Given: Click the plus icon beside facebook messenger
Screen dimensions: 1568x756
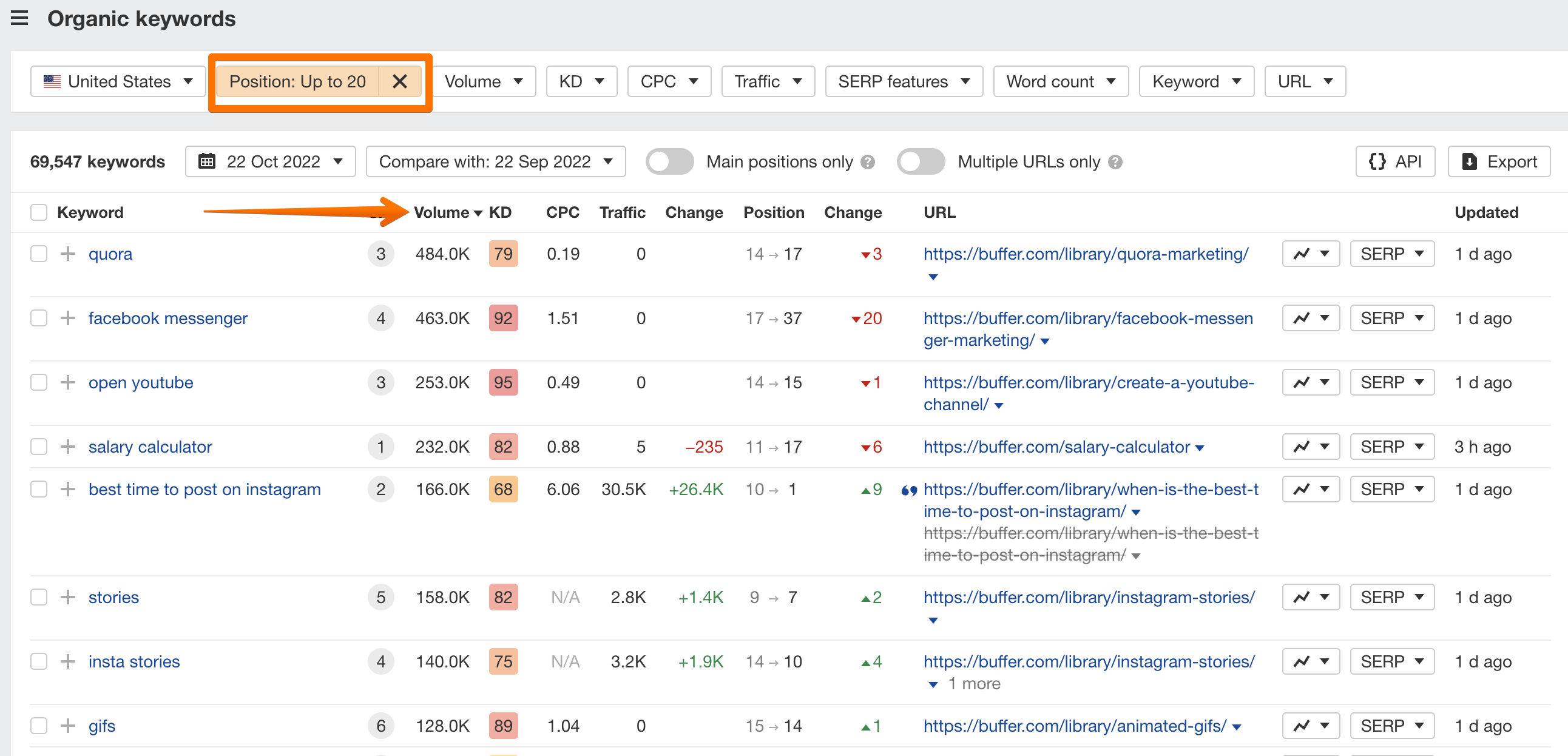Looking at the screenshot, I should click(x=67, y=318).
